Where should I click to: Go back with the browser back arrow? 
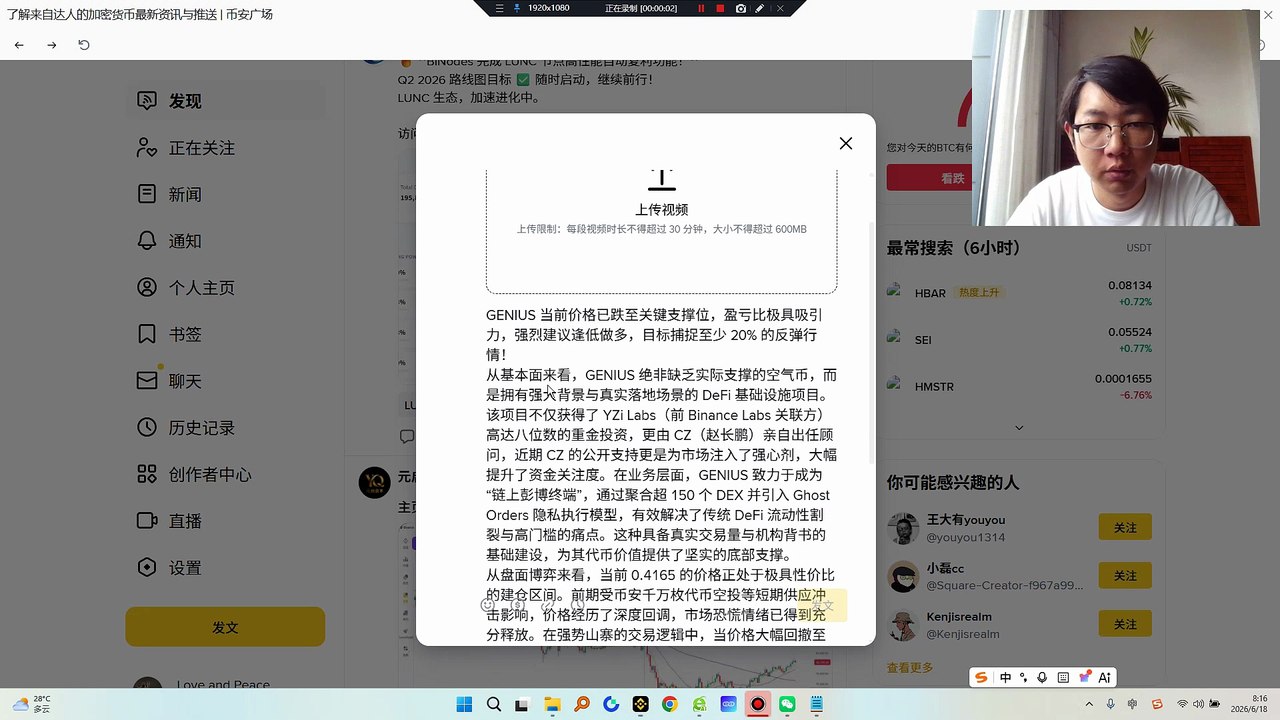click(19, 45)
